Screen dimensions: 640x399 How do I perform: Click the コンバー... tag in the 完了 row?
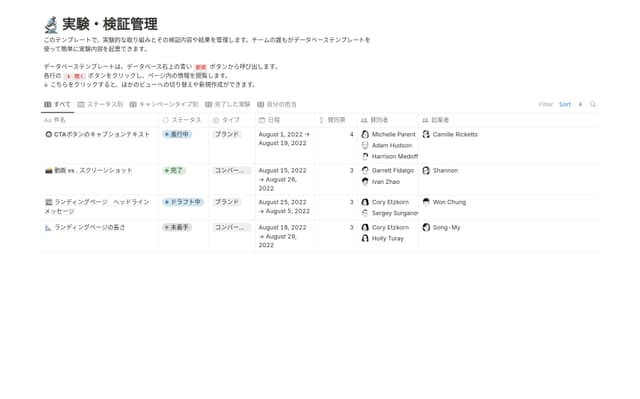[231, 171]
